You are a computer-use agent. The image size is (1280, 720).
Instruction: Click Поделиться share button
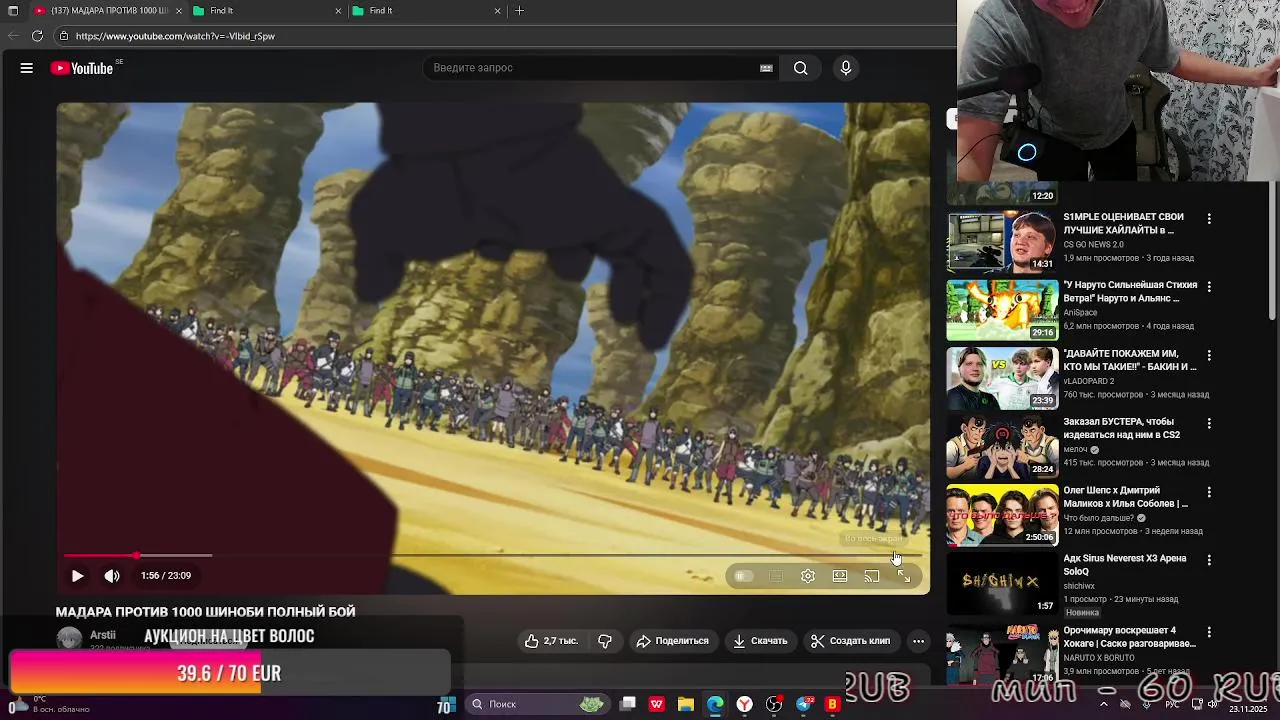[672, 641]
